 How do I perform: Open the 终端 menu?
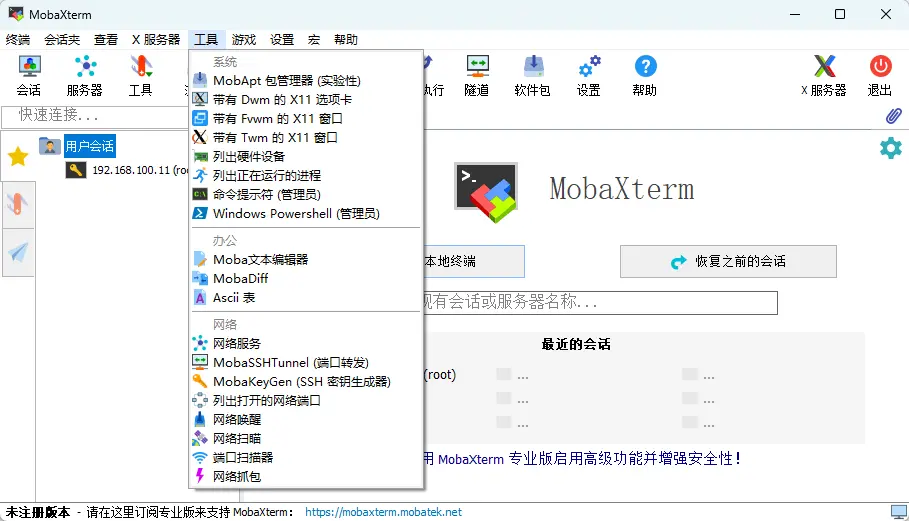[18, 39]
